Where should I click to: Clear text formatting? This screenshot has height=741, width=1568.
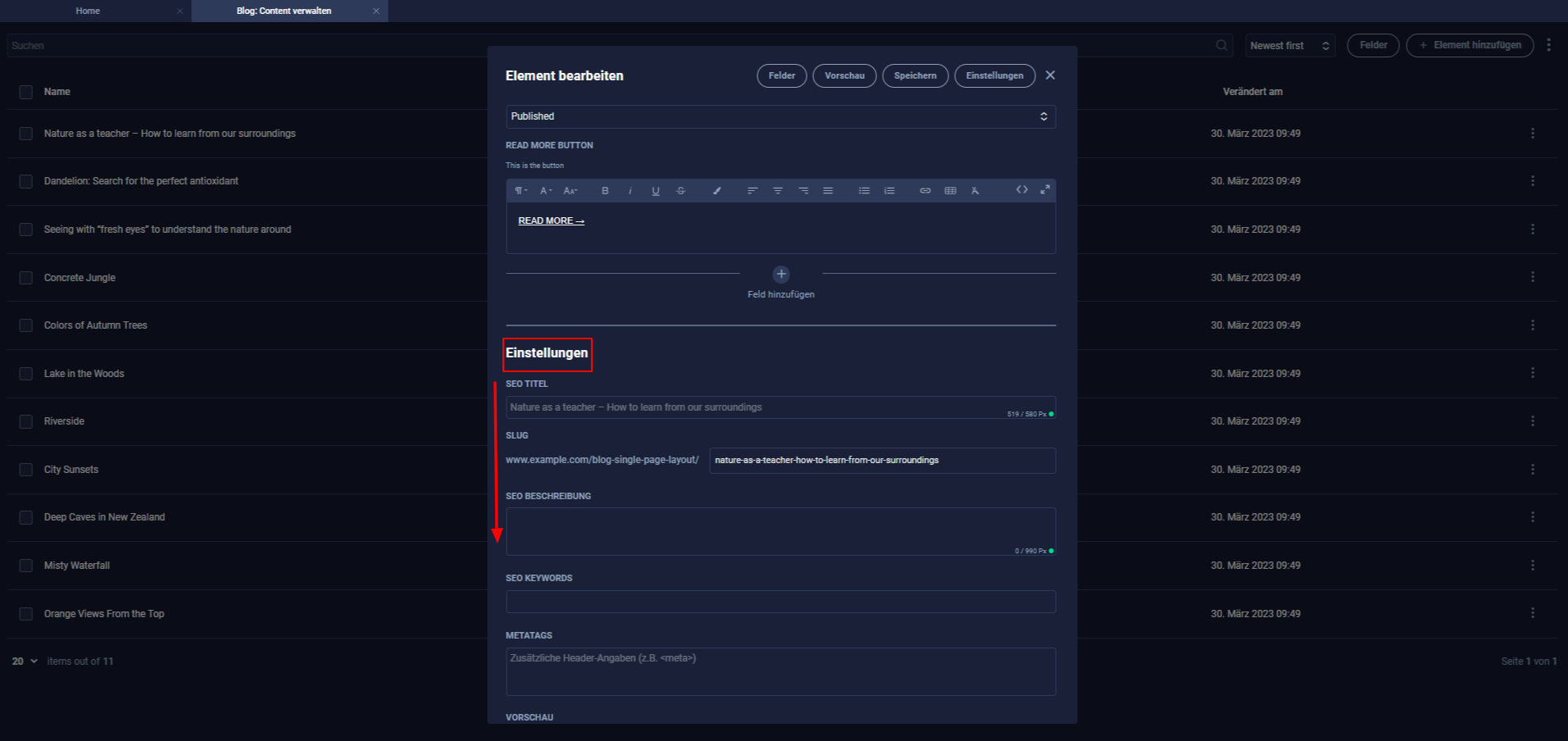pos(975,191)
